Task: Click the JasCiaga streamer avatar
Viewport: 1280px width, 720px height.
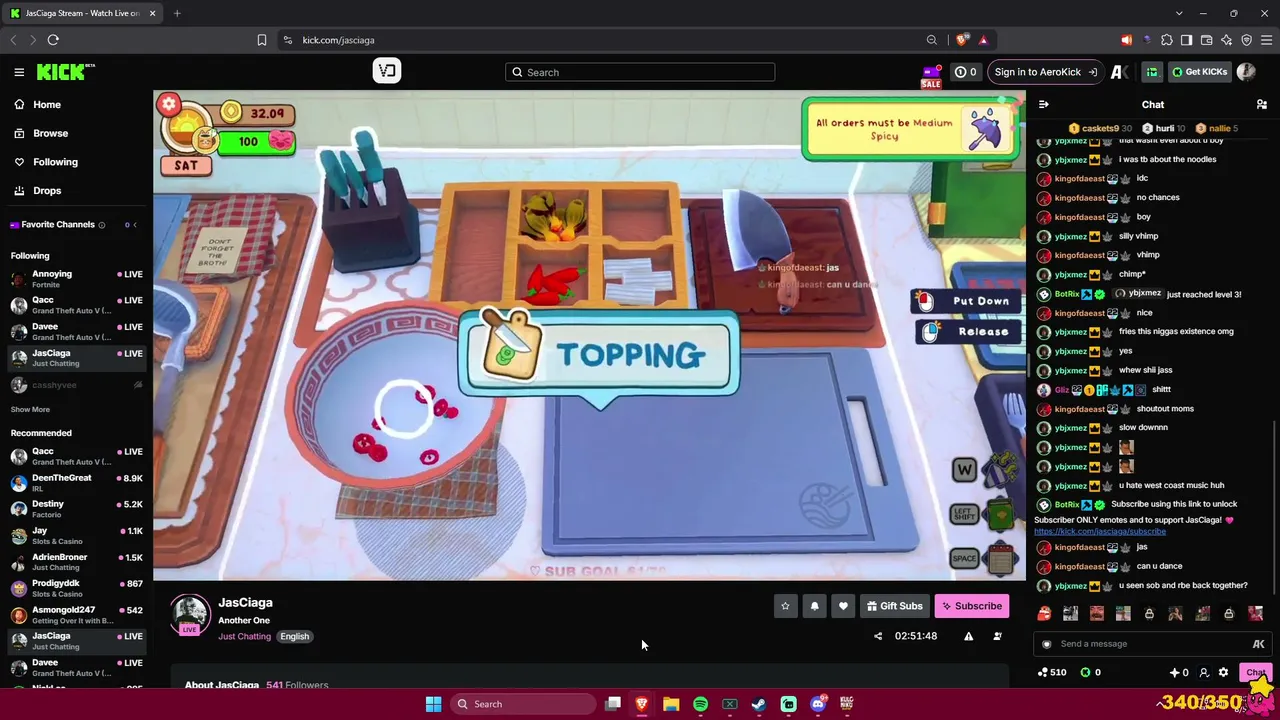Action: pos(190,614)
